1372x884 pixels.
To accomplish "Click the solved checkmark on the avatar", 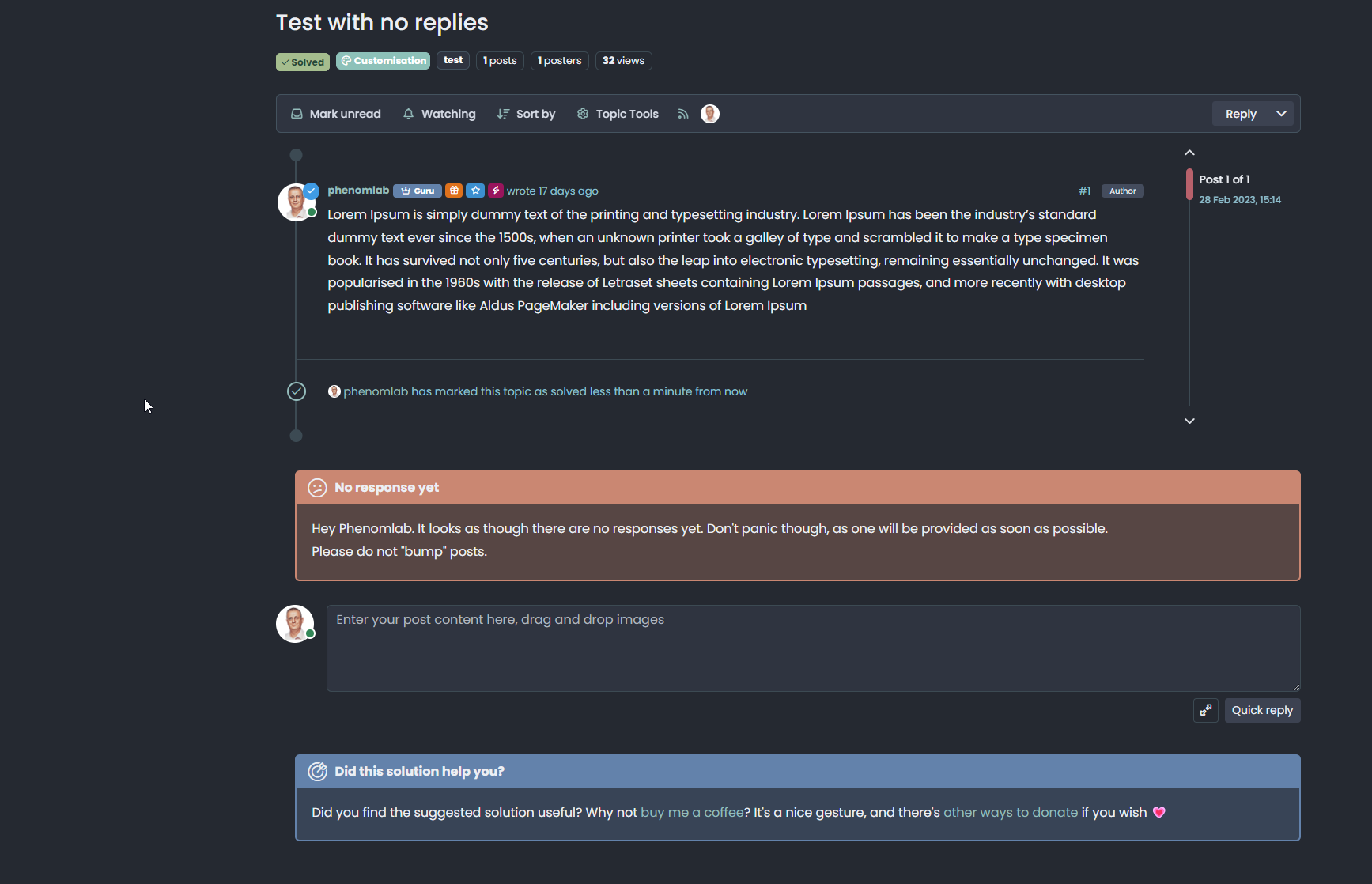I will 312,191.
